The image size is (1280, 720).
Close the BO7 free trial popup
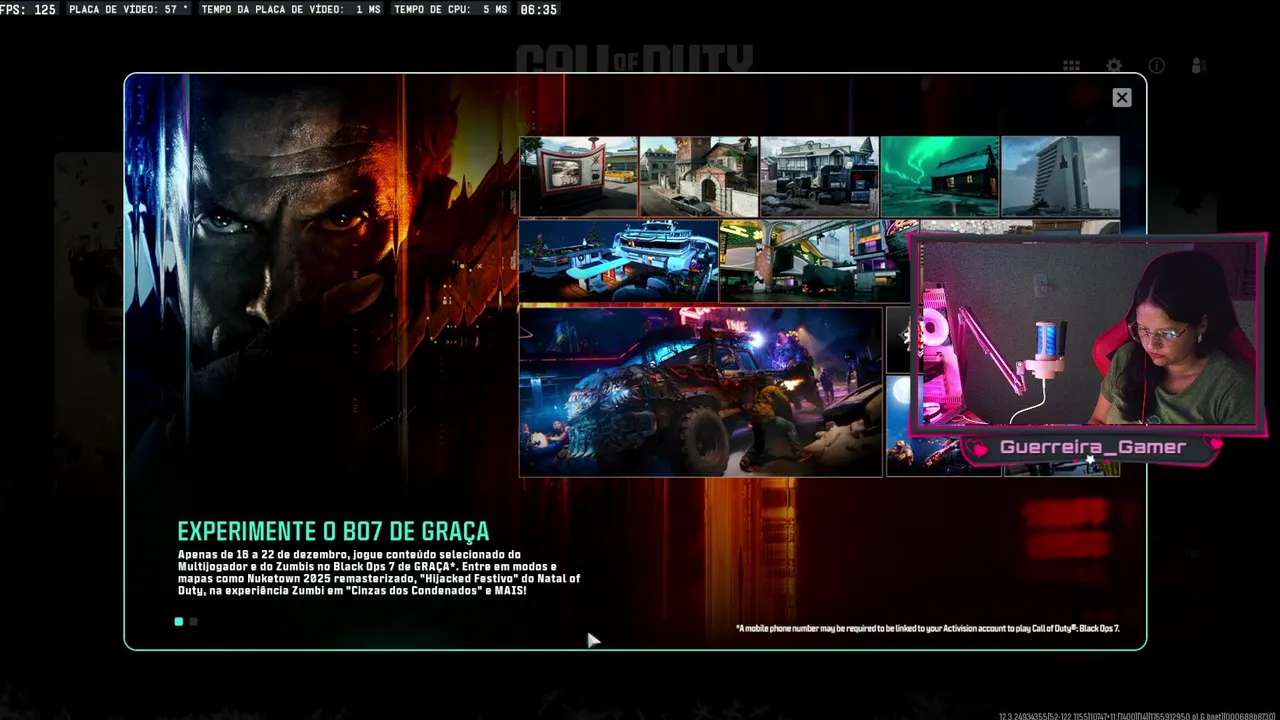(x=1122, y=97)
